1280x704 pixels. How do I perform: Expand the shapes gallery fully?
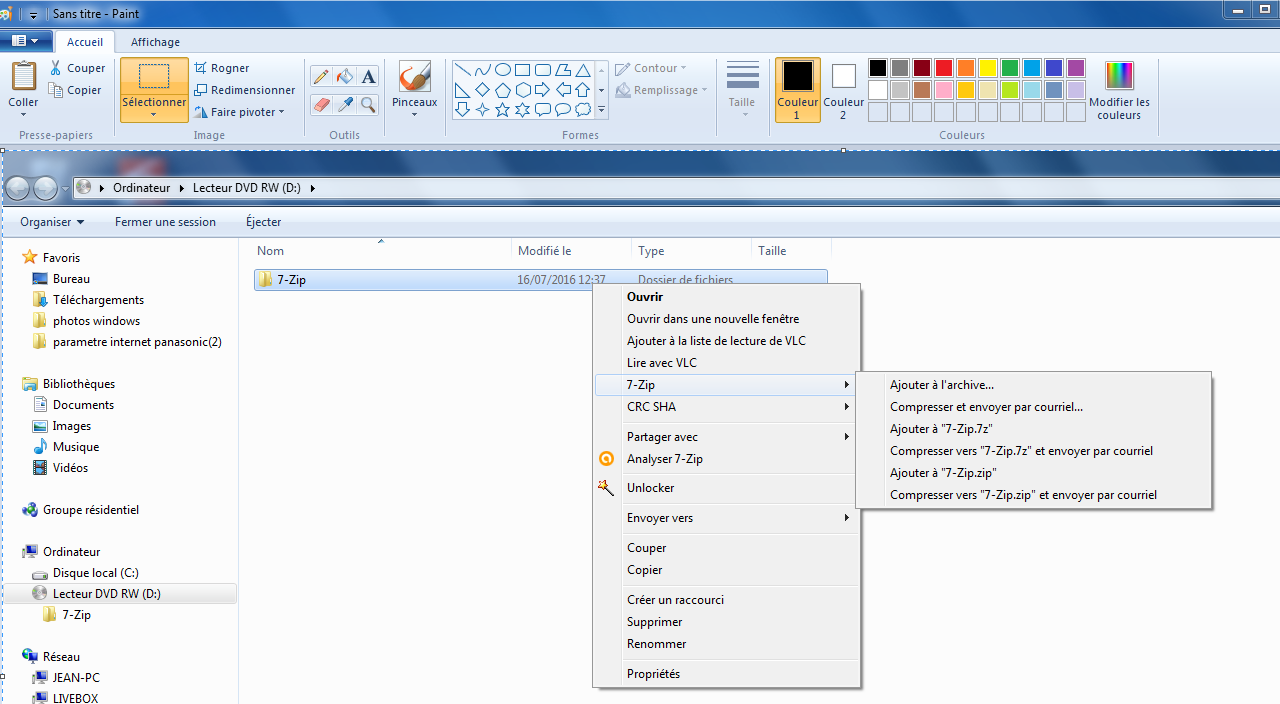pyautogui.click(x=602, y=110)
